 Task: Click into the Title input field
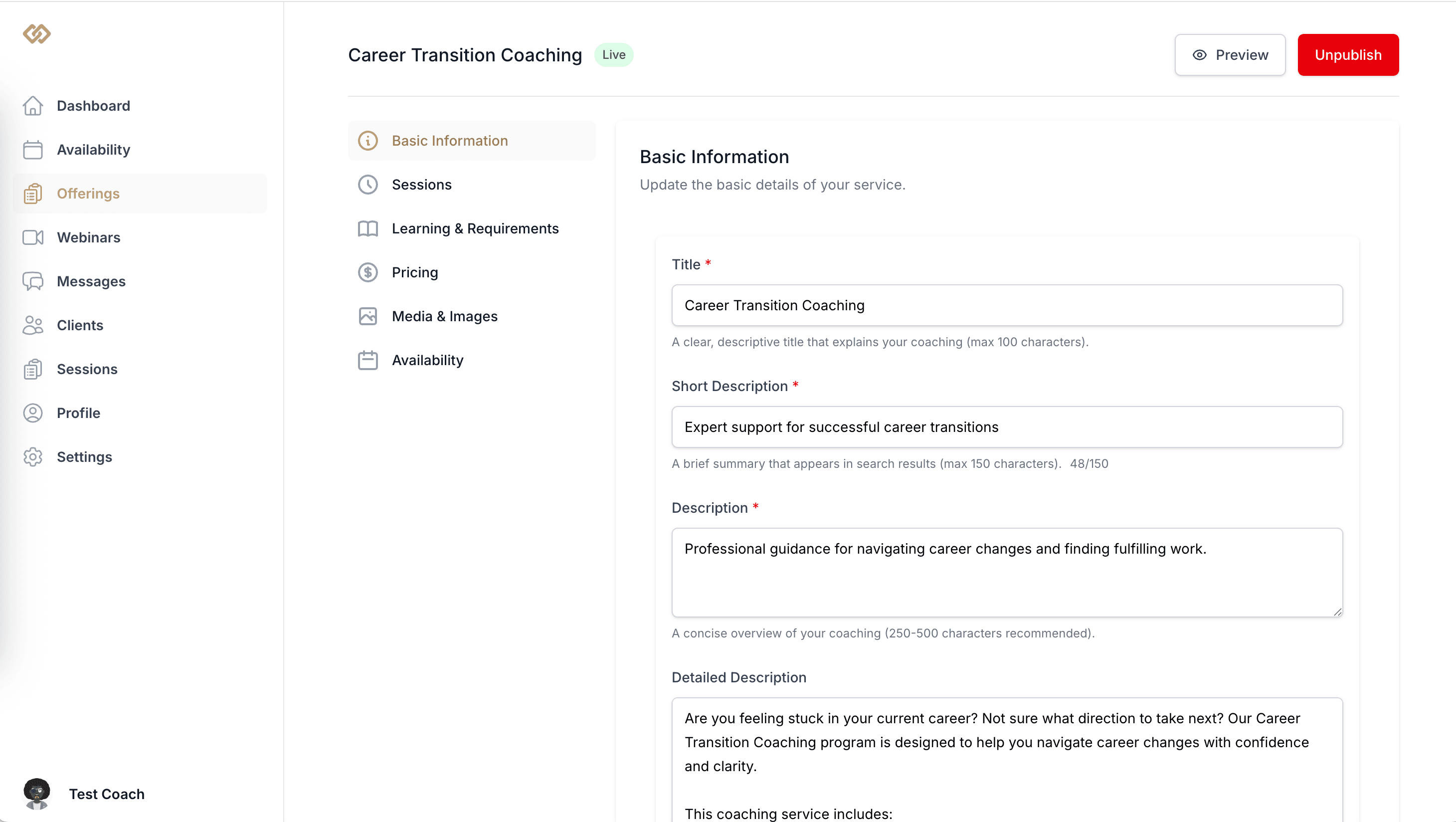pyautogui.click(x=1007, y=305)
